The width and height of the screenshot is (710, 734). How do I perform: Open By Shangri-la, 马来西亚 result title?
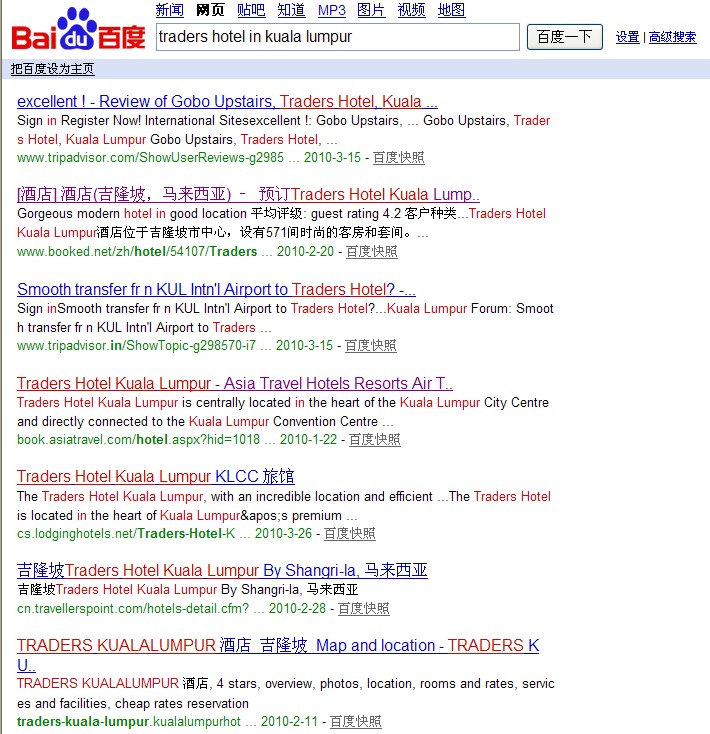tap(222, 570)
